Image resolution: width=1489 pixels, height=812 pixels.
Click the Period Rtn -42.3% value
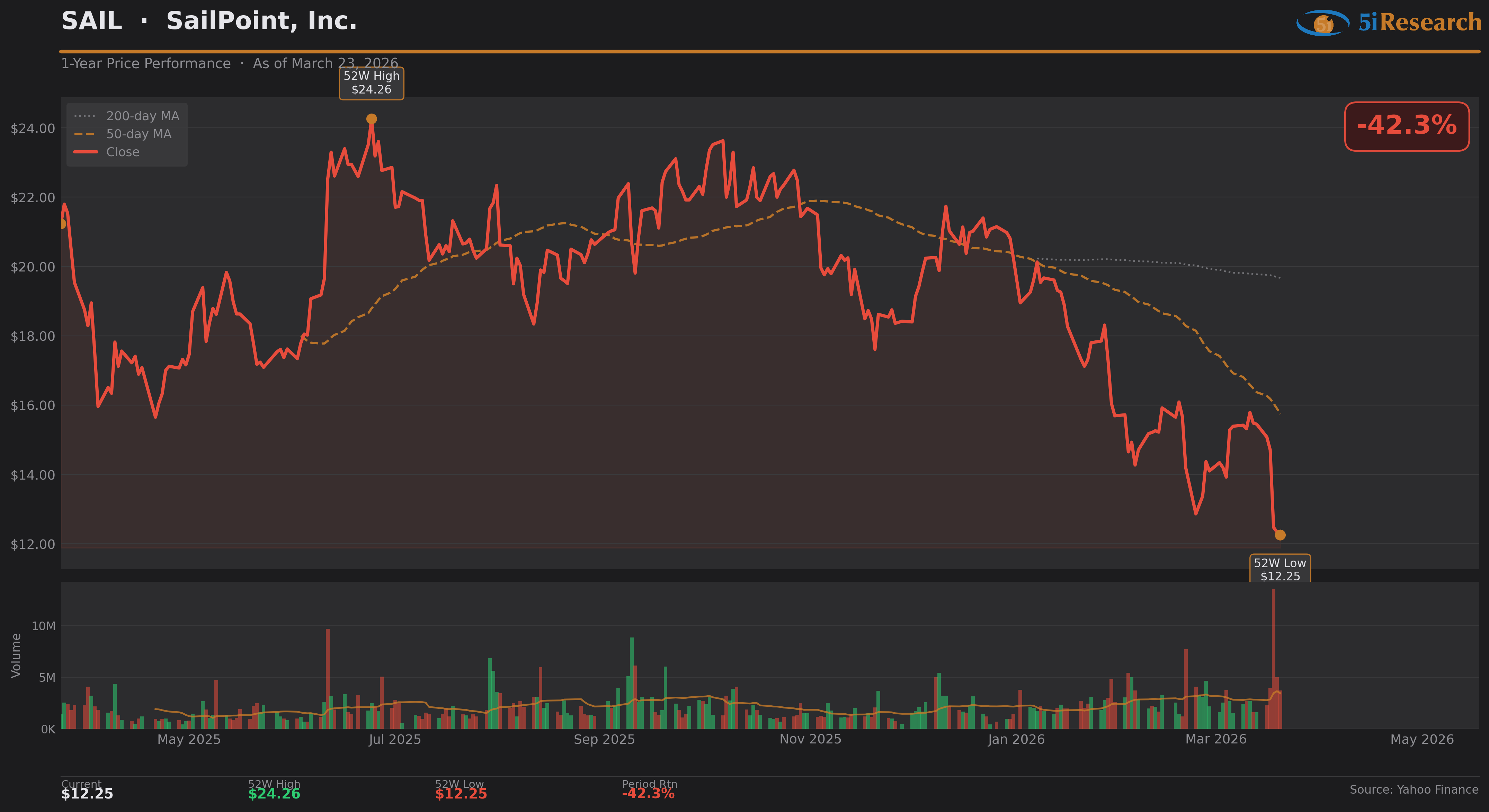[x=648, y=794]
